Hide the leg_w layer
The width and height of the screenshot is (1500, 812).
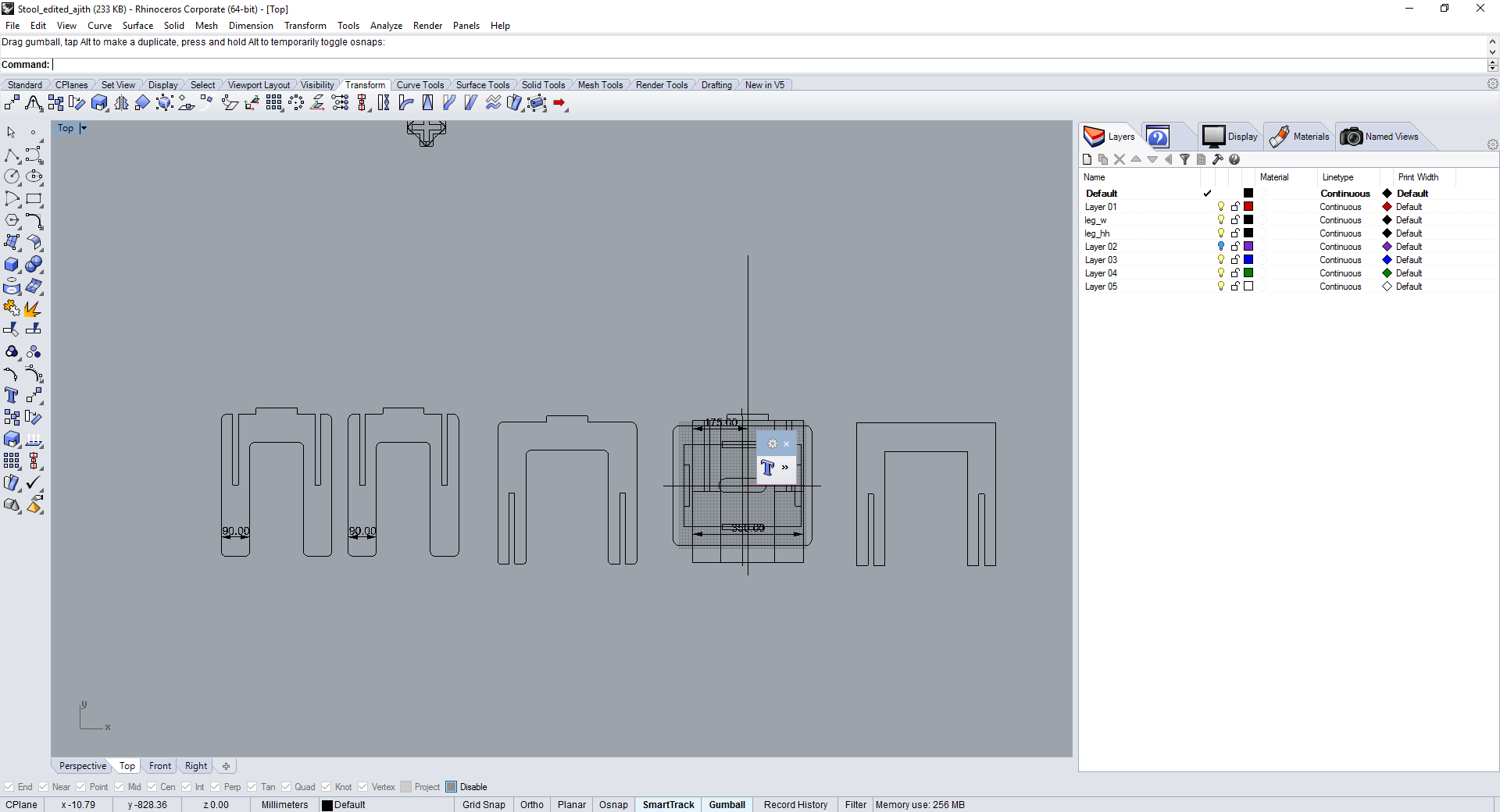click(1221, 220)
